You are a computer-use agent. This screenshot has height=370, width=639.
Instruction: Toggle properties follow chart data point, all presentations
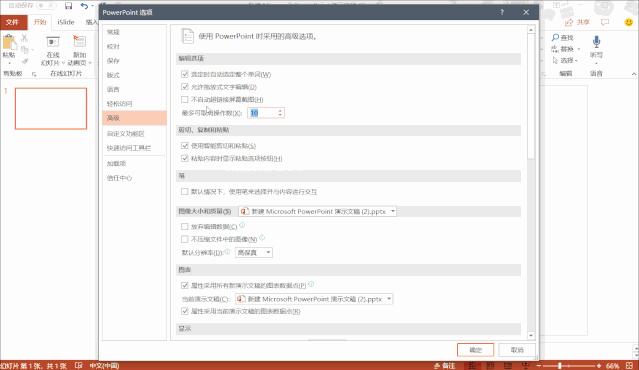click(185, 285)
